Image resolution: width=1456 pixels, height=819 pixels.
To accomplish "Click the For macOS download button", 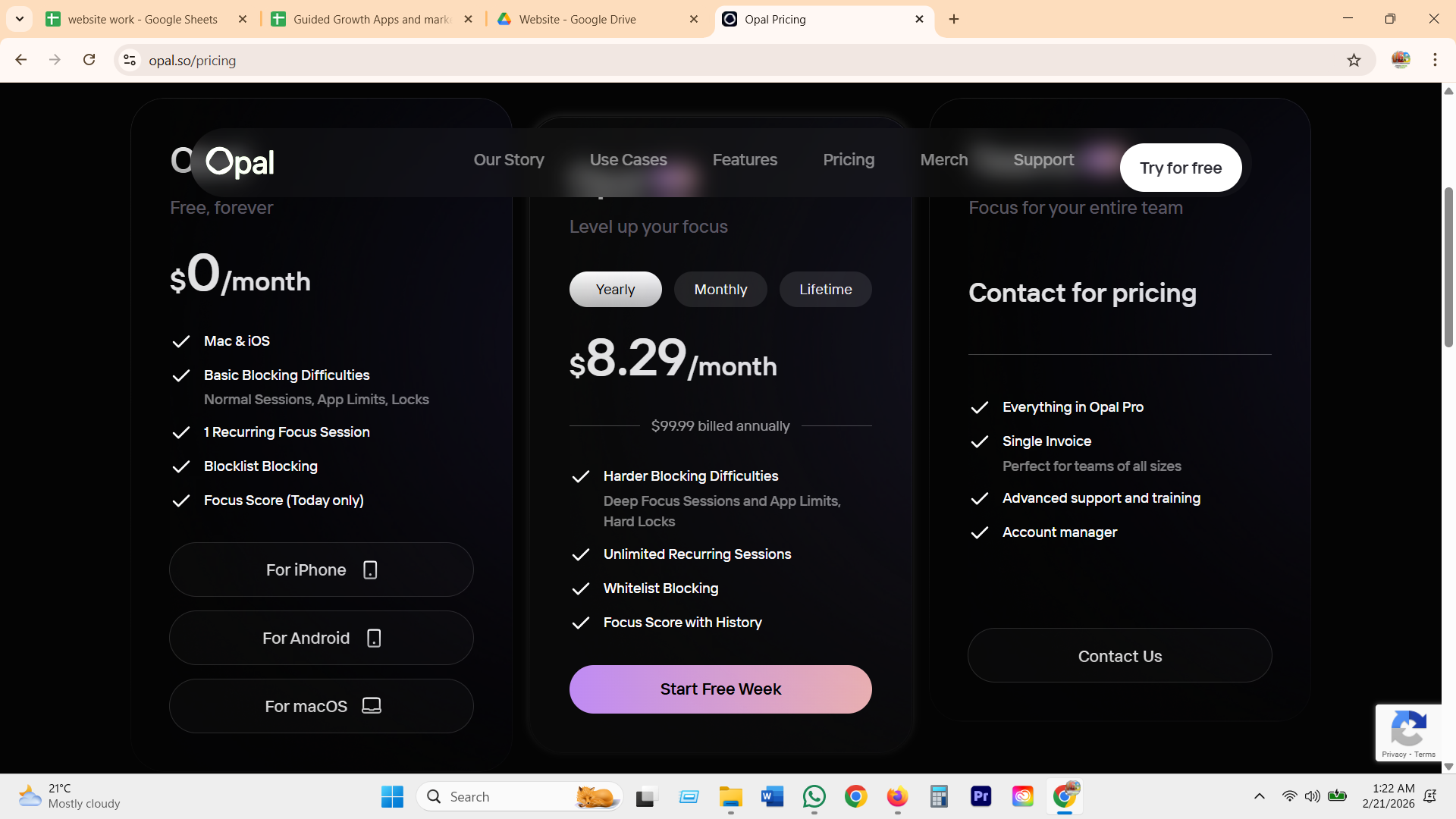I will (322, 706).
